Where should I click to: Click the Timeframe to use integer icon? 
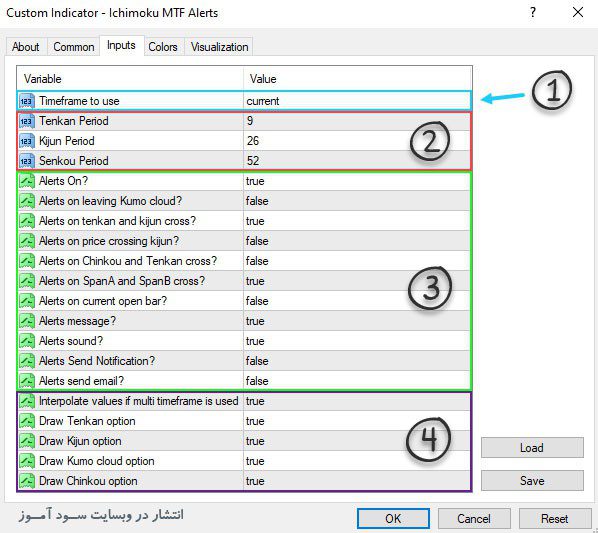tap(27, 101)
